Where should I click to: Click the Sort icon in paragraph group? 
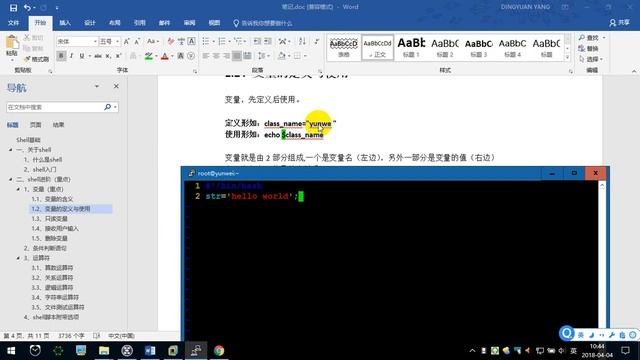point(302,41)
